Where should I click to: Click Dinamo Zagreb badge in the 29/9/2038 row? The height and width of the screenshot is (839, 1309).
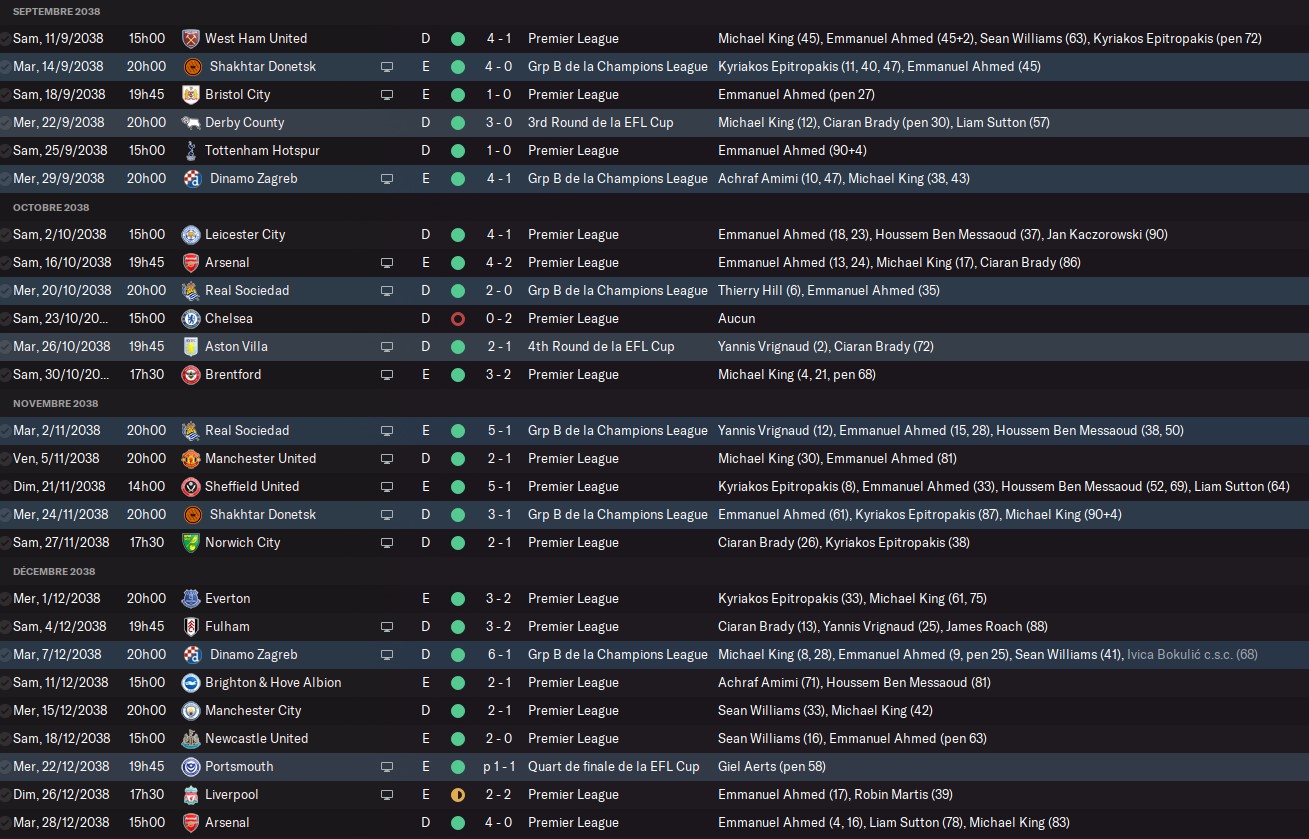(x=192, y=178)
